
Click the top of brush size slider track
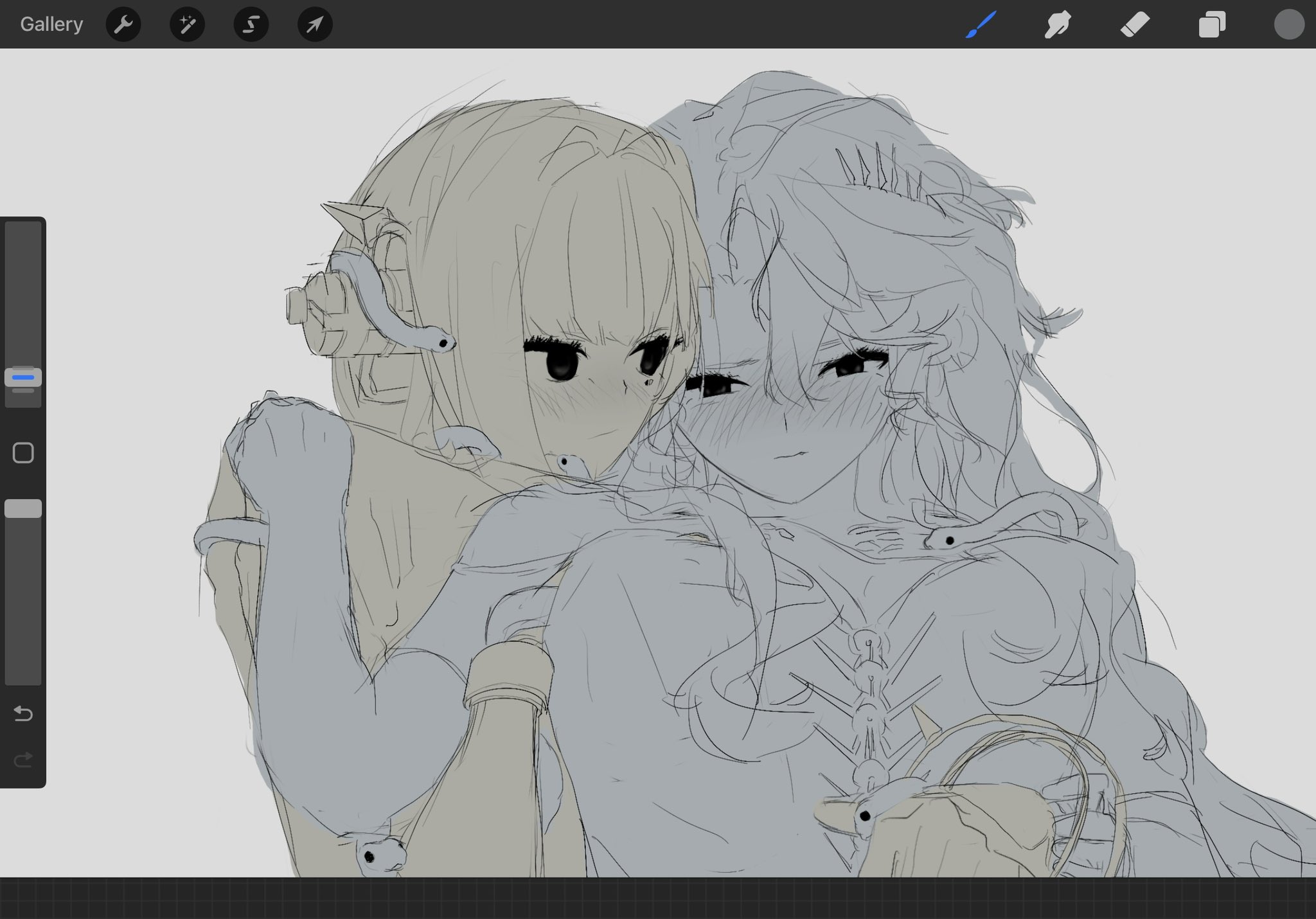23,231
